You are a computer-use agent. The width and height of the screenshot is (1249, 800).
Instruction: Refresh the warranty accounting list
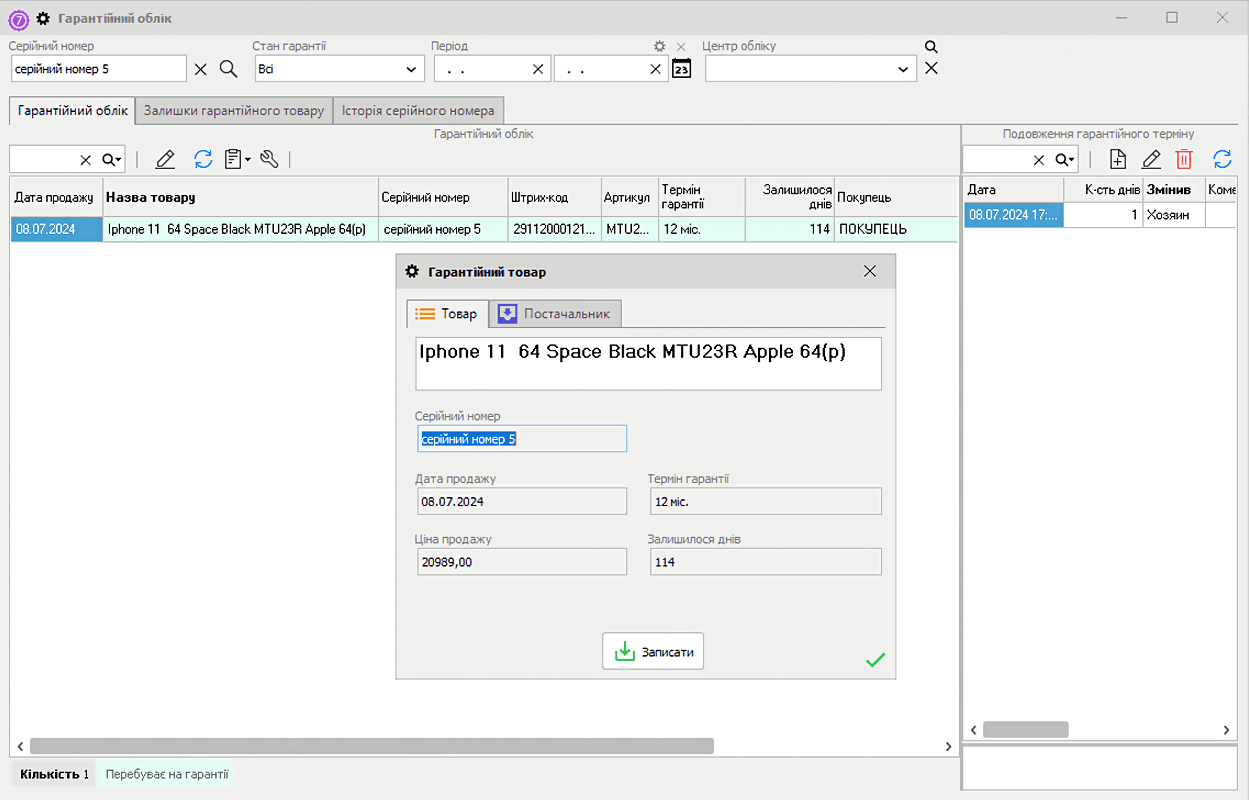pos(203,159)
